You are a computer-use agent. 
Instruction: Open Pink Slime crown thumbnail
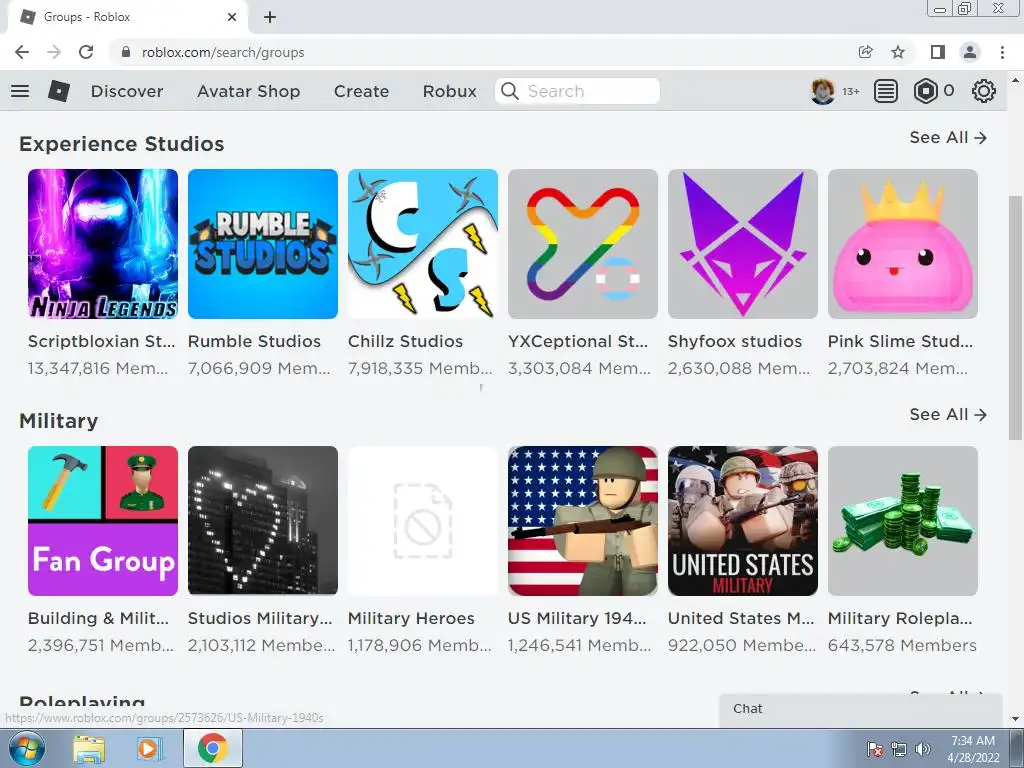[903, 244]
